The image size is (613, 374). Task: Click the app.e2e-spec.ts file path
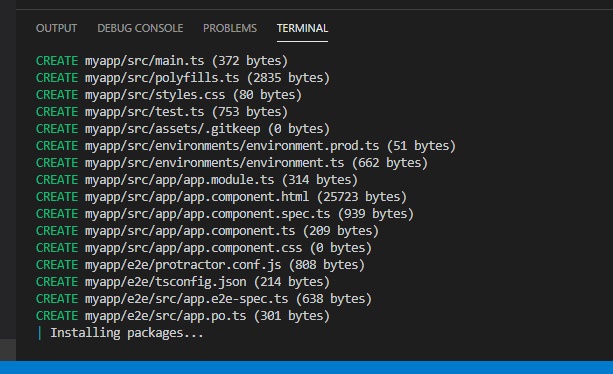click(186, 299)
